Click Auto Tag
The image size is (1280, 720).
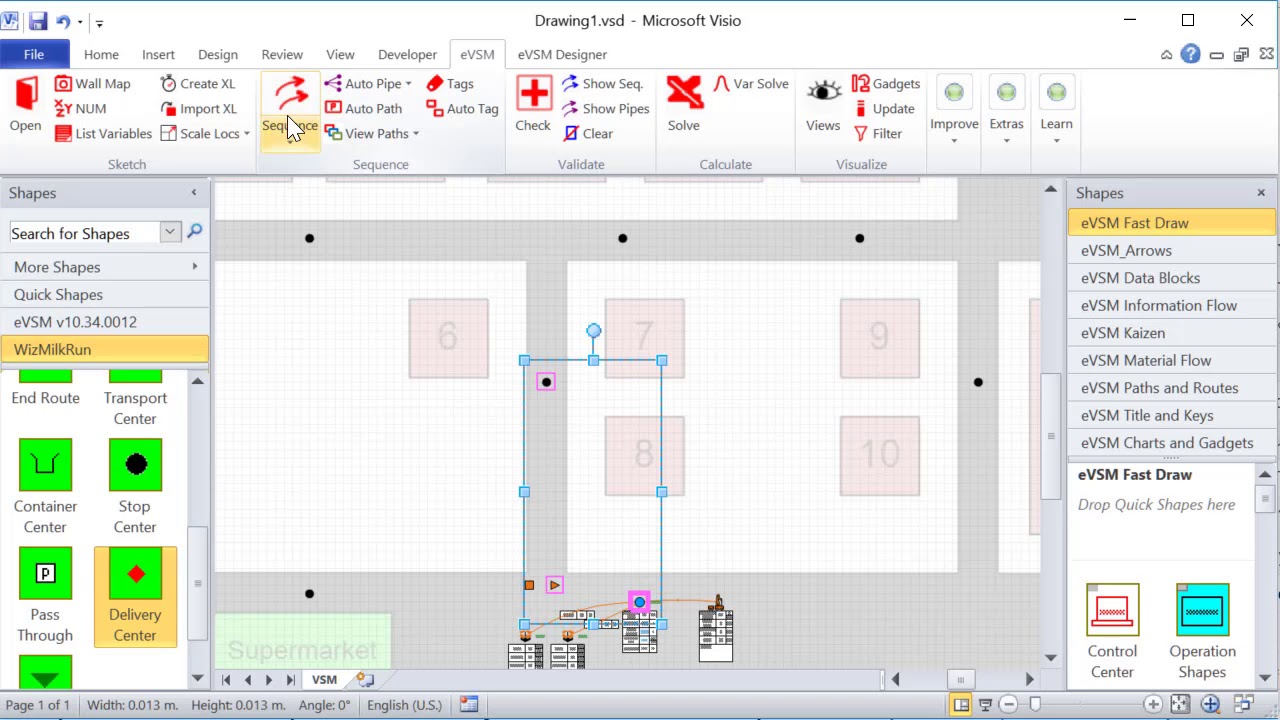pyautogui.click(x=462, y=109)
